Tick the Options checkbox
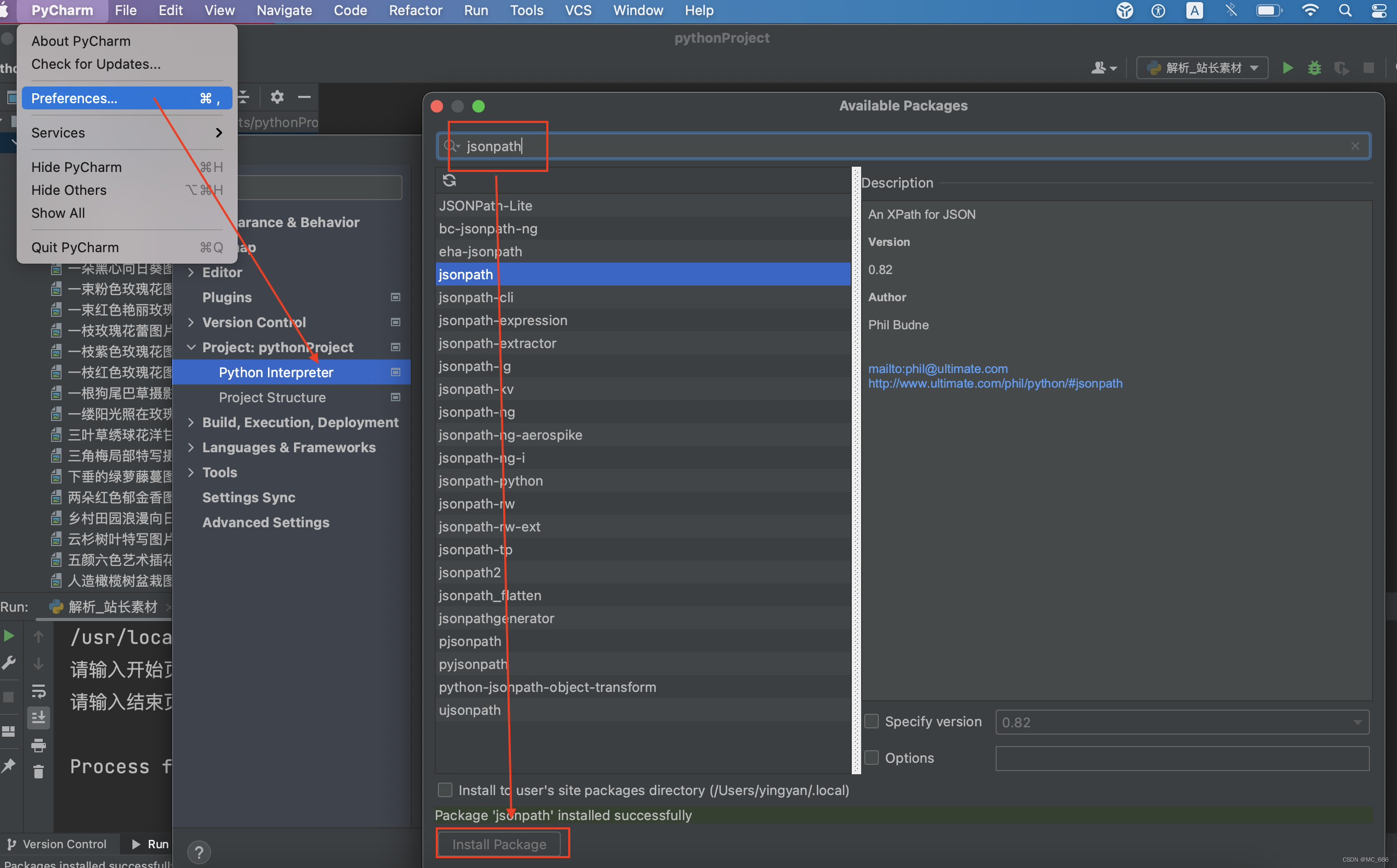Viewport: 1397px width, 868px height. coord(872,757)
